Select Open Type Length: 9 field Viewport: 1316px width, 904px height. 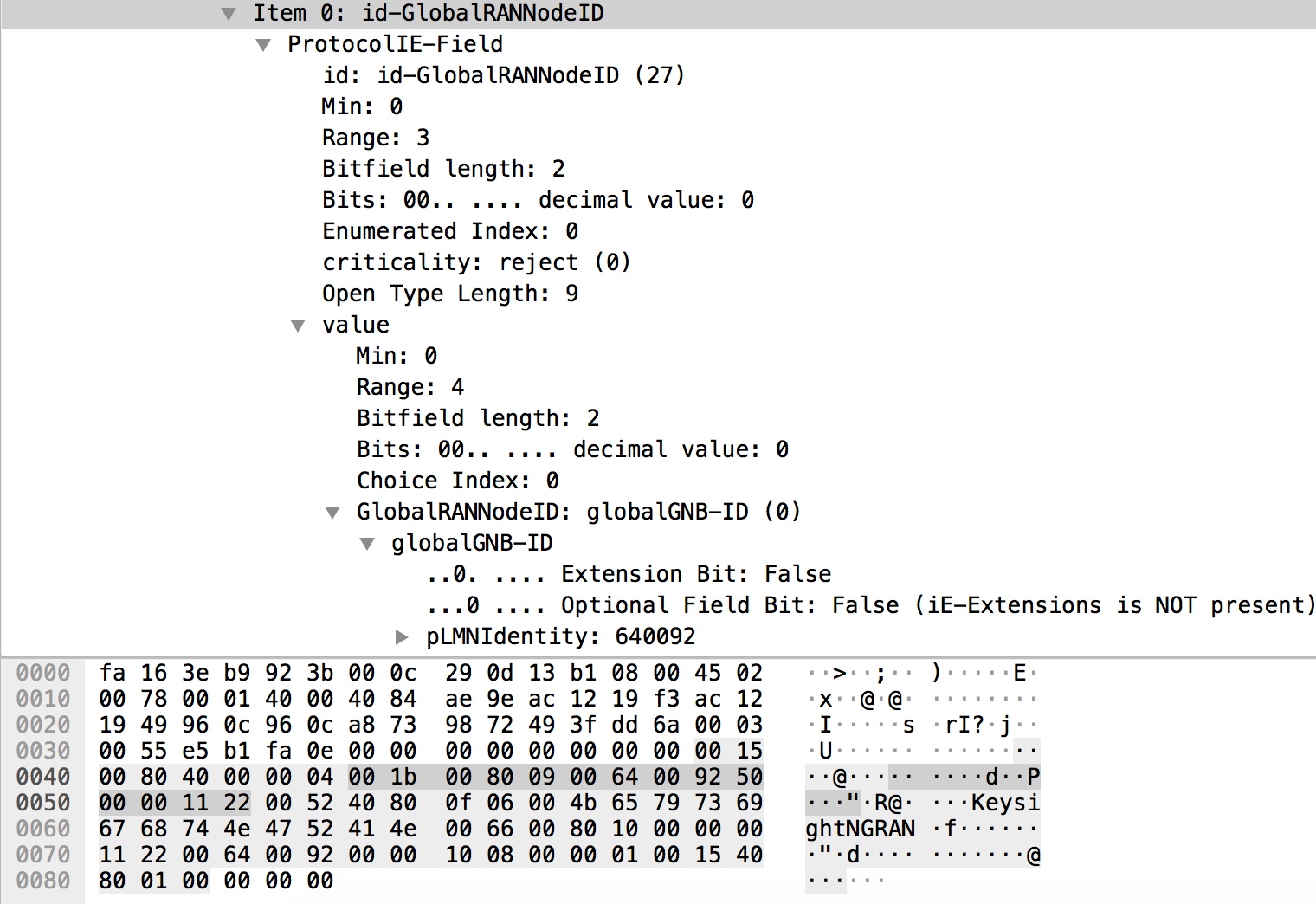tap(450, 294)
